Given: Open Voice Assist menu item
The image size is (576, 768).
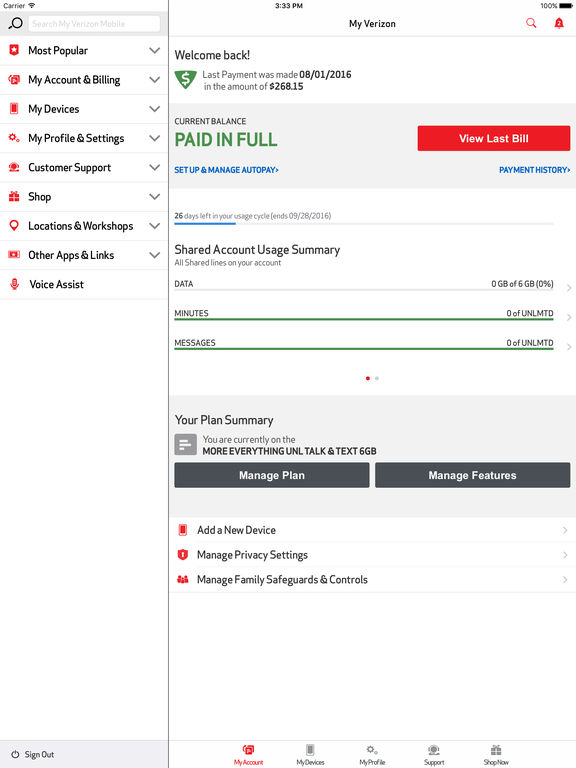Looking at the screenshot, I should coord(84,284).
